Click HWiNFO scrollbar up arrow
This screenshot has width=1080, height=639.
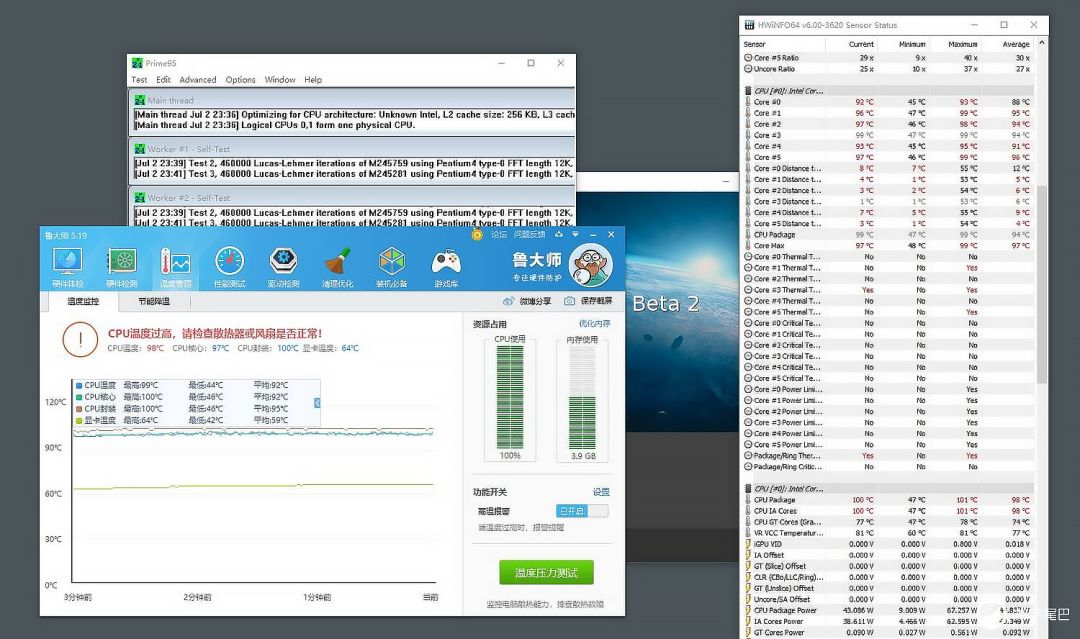point(1041,43)
